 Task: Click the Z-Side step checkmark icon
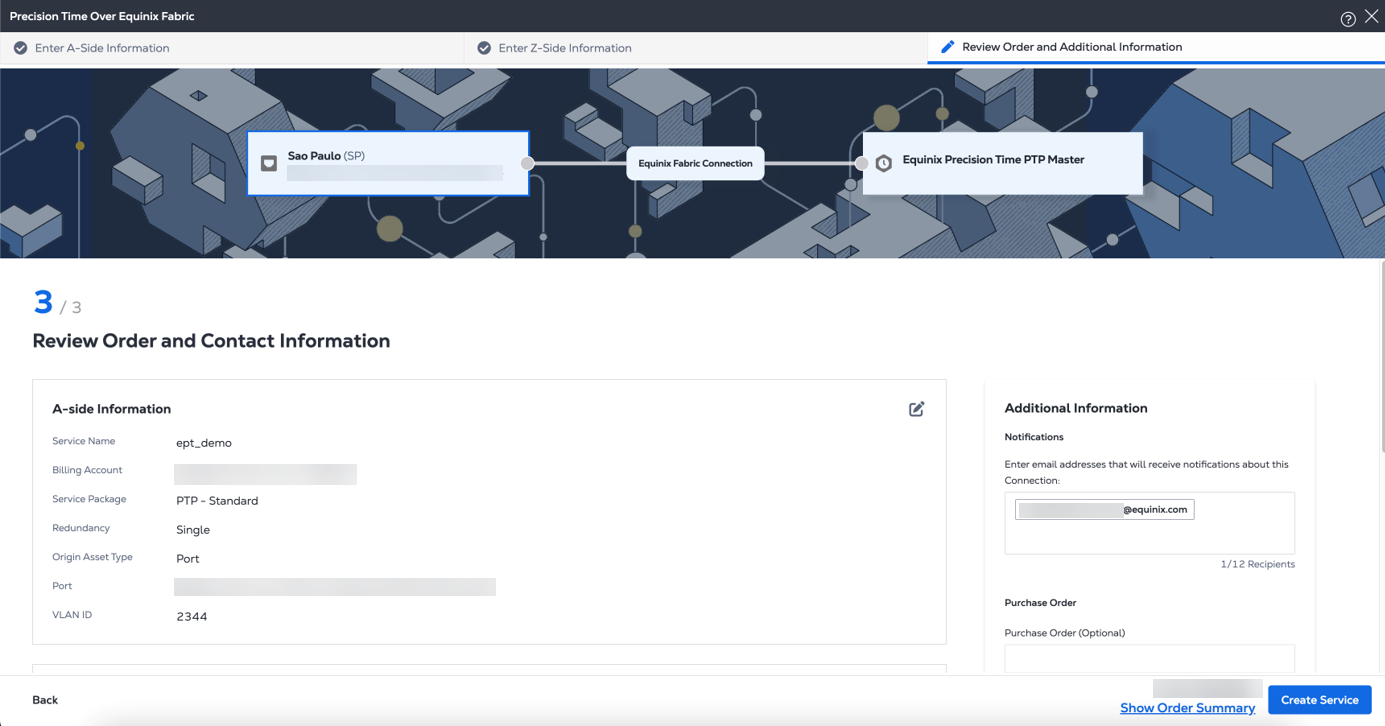484,48
